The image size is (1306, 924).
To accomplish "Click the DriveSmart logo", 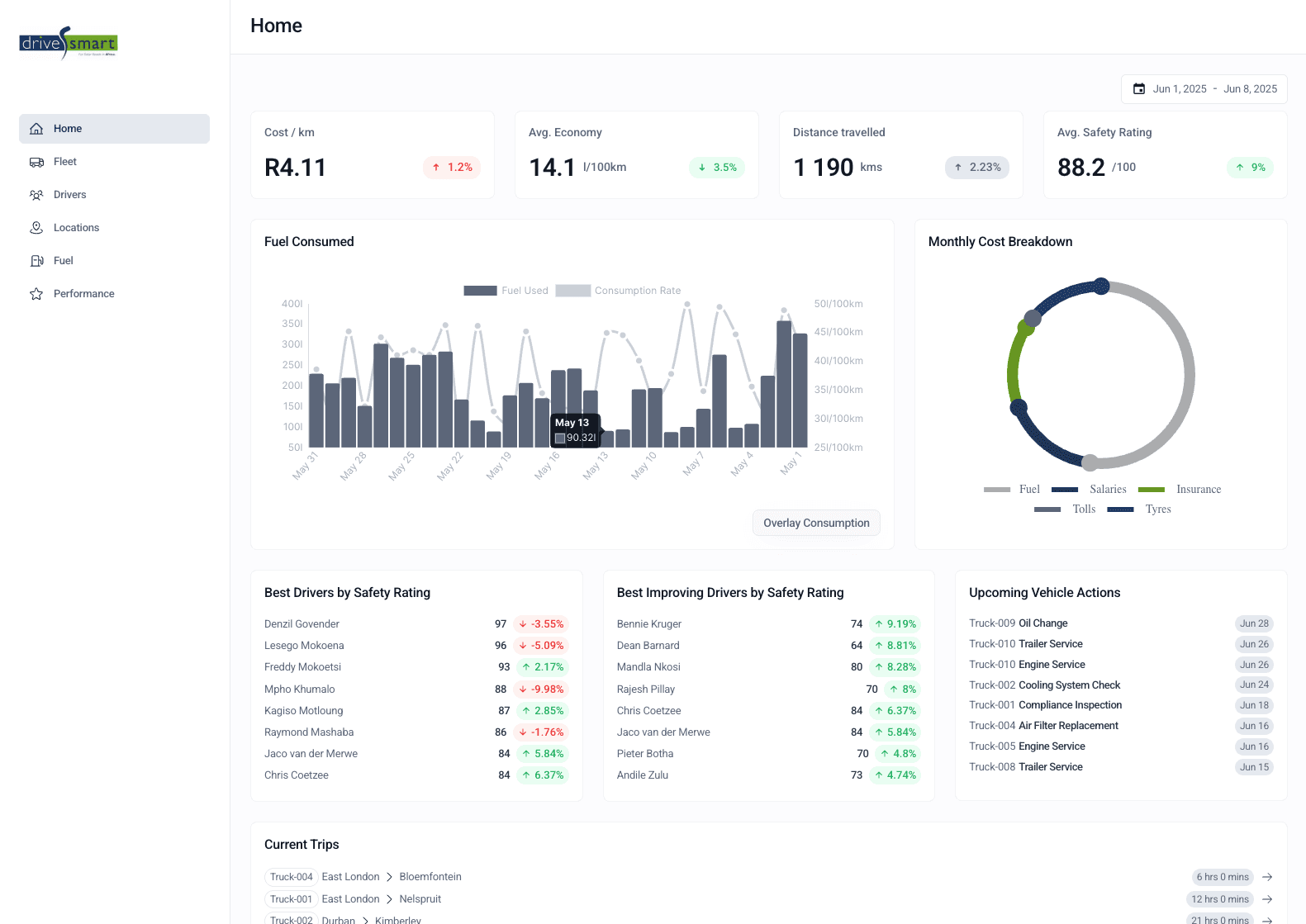I will [x=69, y=43].
